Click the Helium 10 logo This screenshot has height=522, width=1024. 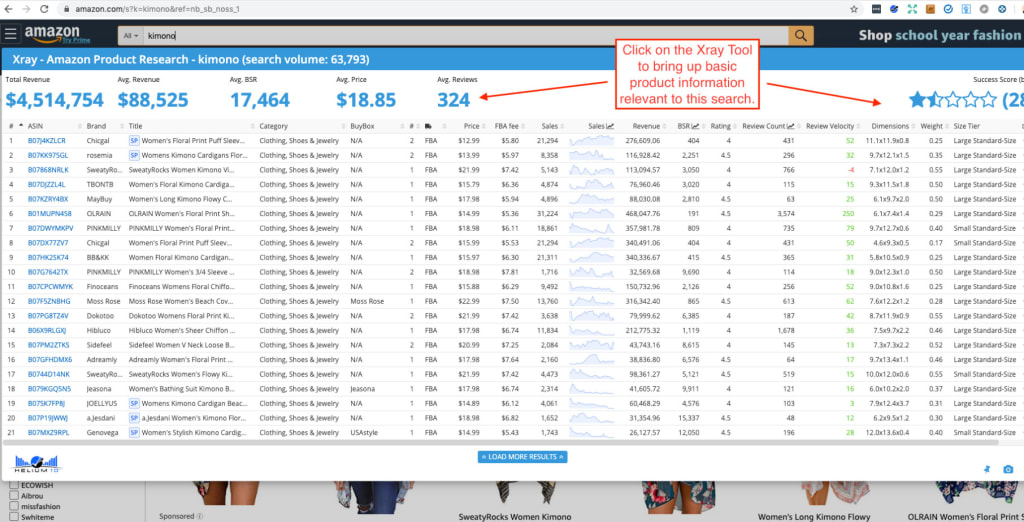pyautogui.click(x=37, y=463)
